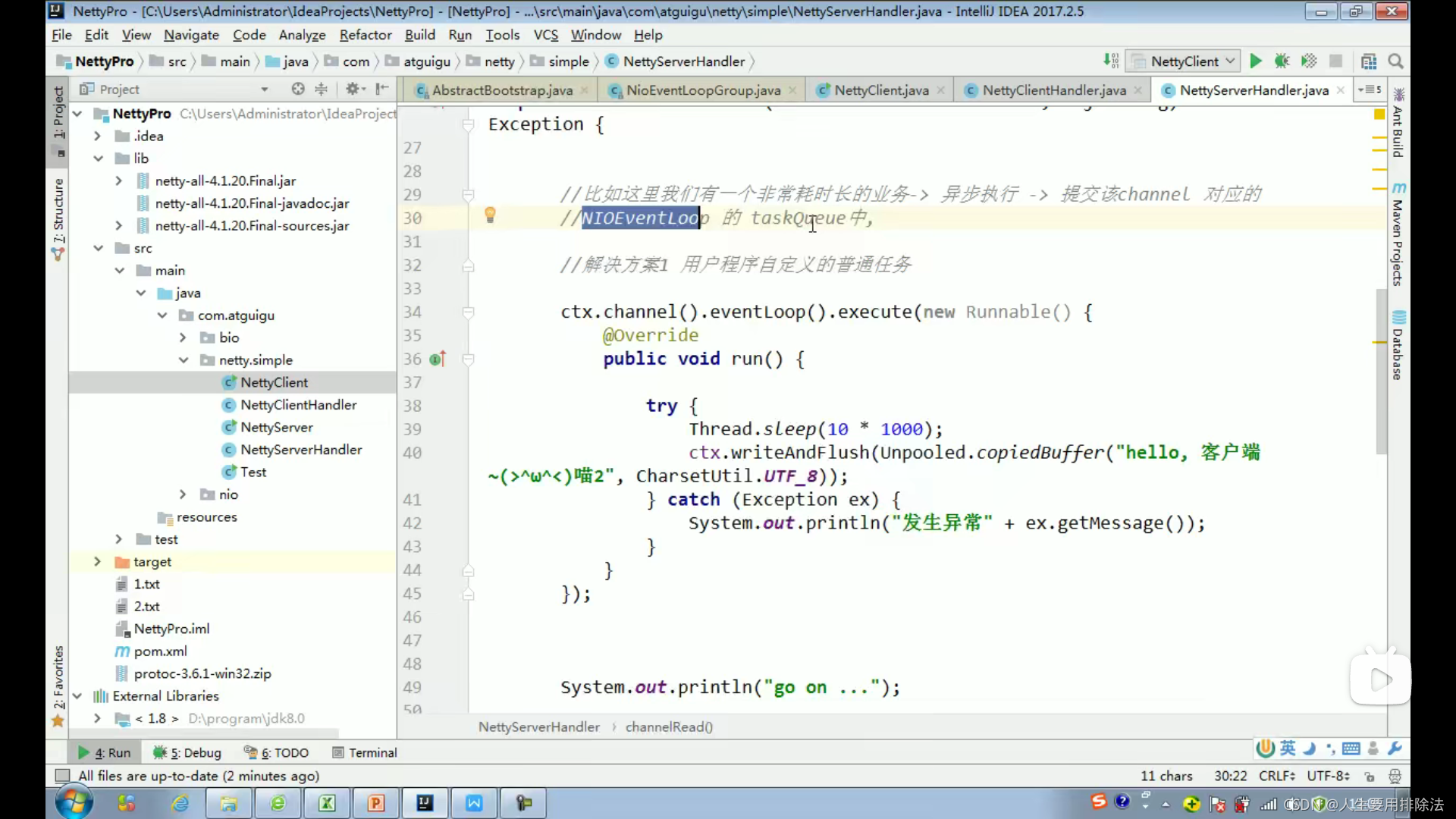The height and width of the screenshot is (819, 1456).
Task: Open the VCS menu
Action: tap(546, 35)
